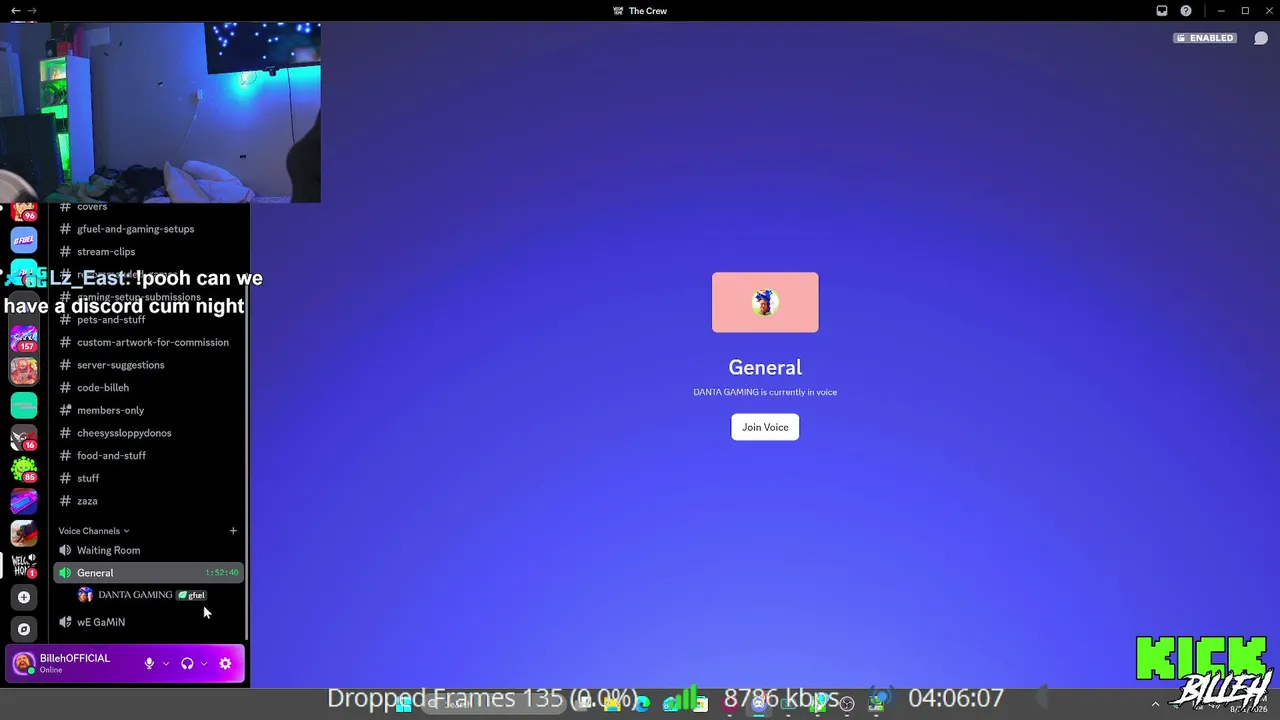Open the Welcome Home server icon

coord(24,565)
